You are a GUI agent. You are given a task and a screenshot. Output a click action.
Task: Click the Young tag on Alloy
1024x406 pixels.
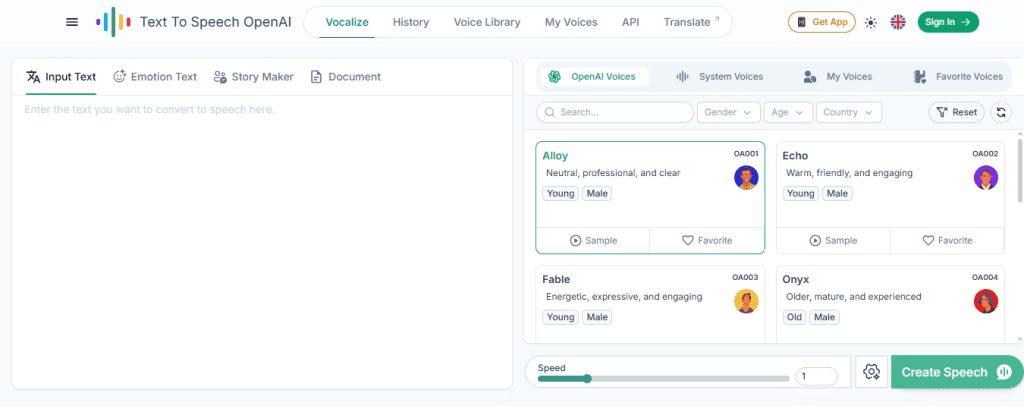560,193
